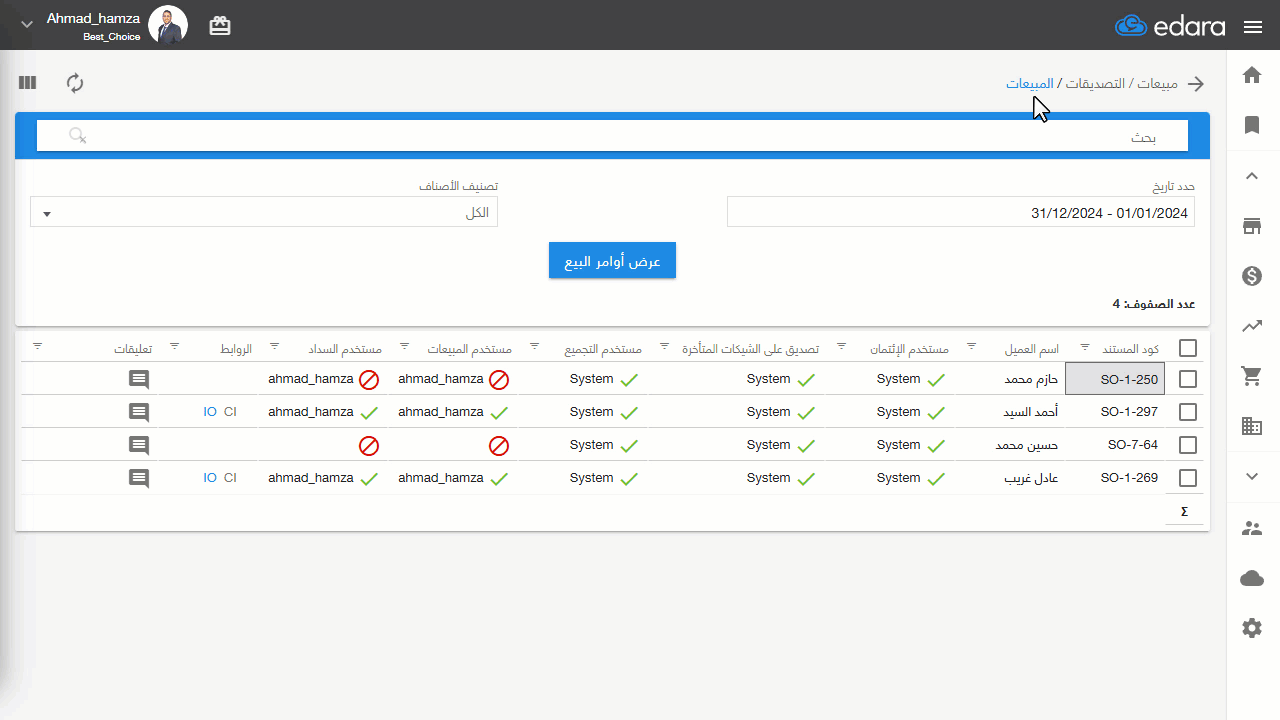Screen dimensions: 1280x720
Task: Open the store icon in the sidebar
Action: pyautogui.click(x=1252, y=226)
